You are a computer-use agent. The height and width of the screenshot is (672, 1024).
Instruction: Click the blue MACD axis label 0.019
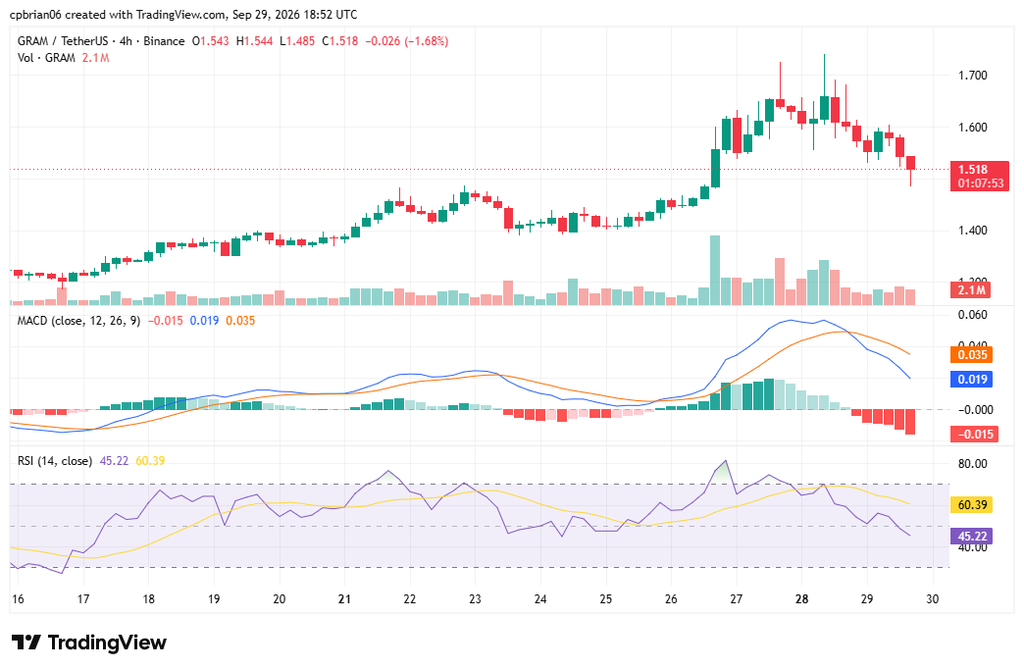972,379
